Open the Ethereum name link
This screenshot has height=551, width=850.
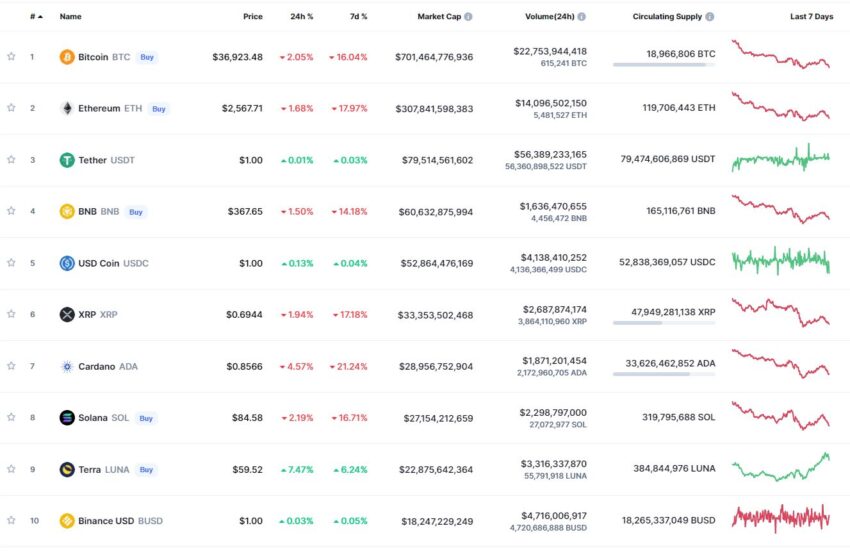99,108
